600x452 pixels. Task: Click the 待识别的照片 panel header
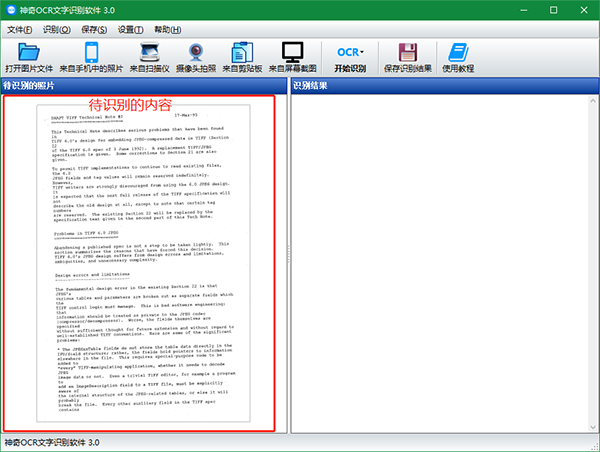point(143,86)
